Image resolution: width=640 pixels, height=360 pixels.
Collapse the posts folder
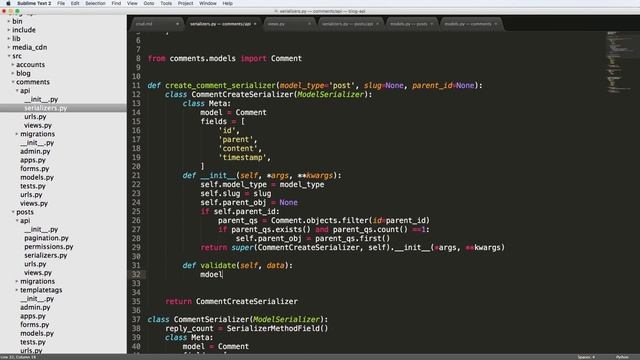click(x=13, y=212)
